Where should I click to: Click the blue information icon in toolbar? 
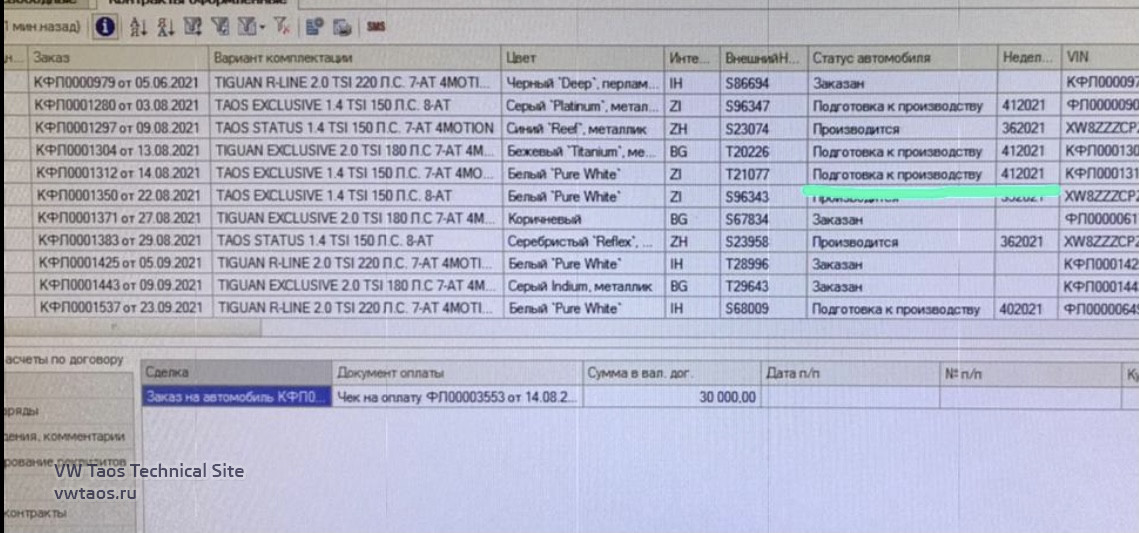click(x=104, y=26)
